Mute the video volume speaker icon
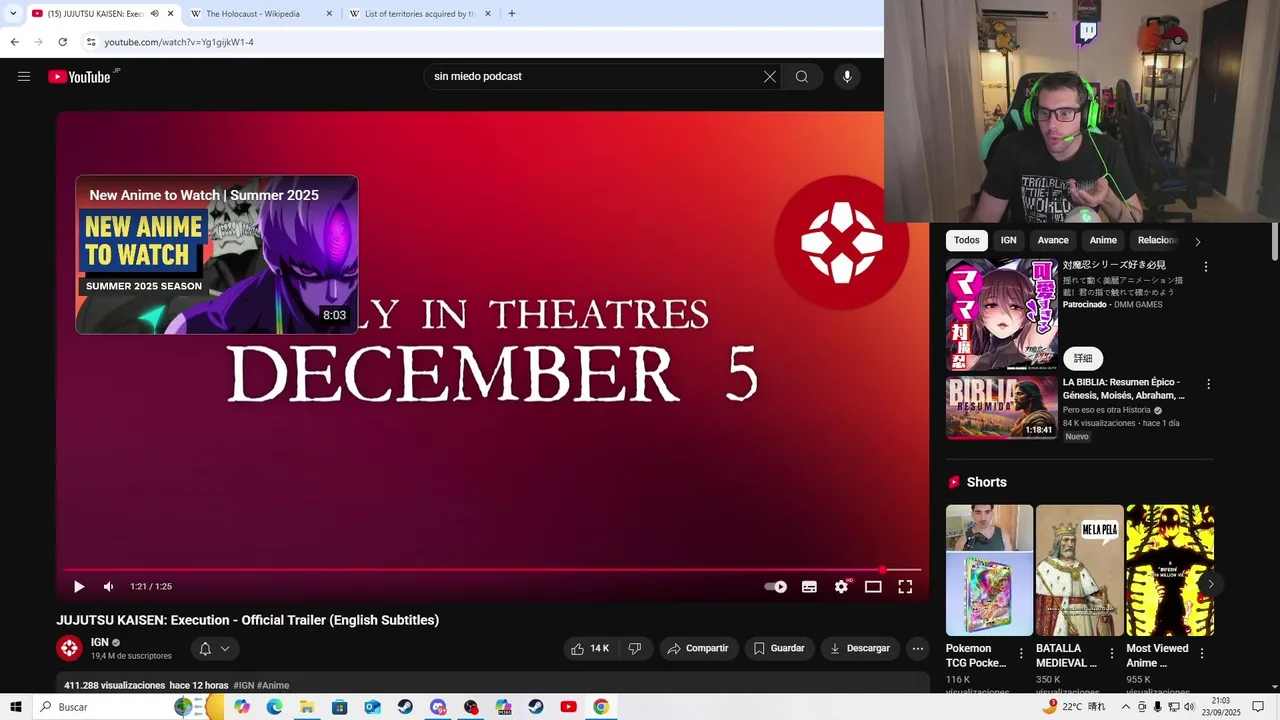This screenshot has width=1280, height=720. click(109, 587)
